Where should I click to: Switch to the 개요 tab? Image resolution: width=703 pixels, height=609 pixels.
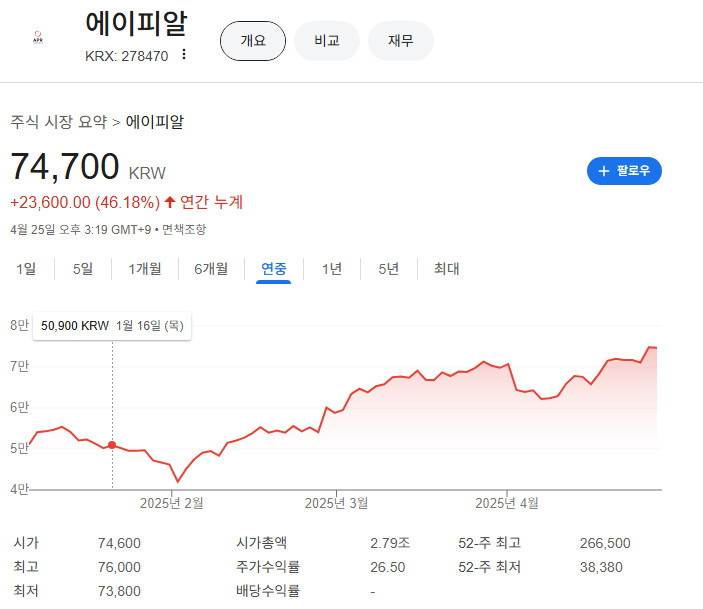click(x=253, y=41)
